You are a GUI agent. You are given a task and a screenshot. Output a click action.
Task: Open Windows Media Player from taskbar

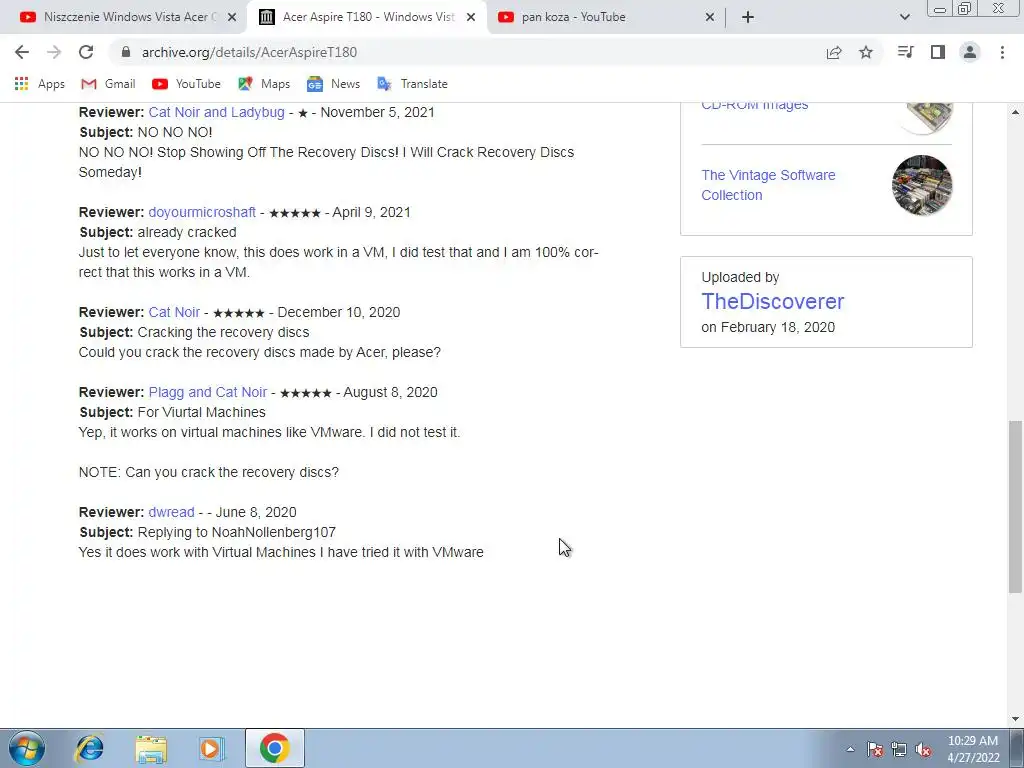[212, 748]
